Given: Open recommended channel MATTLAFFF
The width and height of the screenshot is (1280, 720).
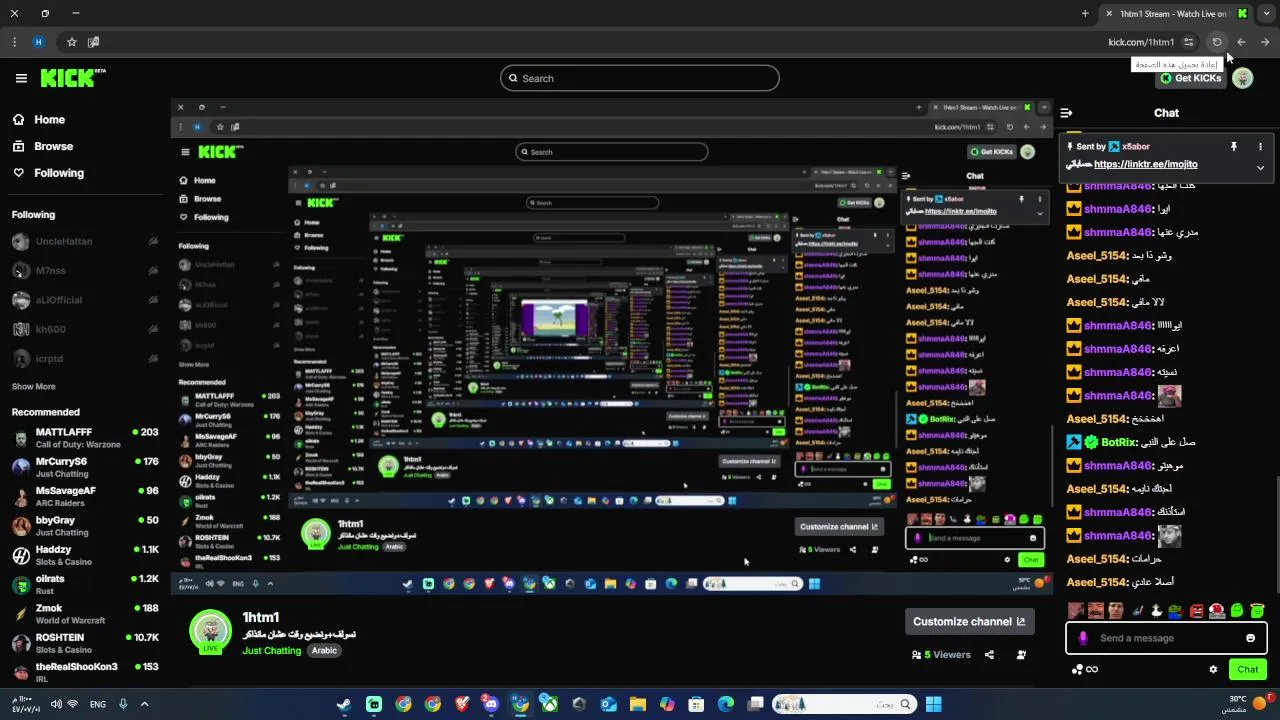Looking at the screenshot, I should click(85, 438).
